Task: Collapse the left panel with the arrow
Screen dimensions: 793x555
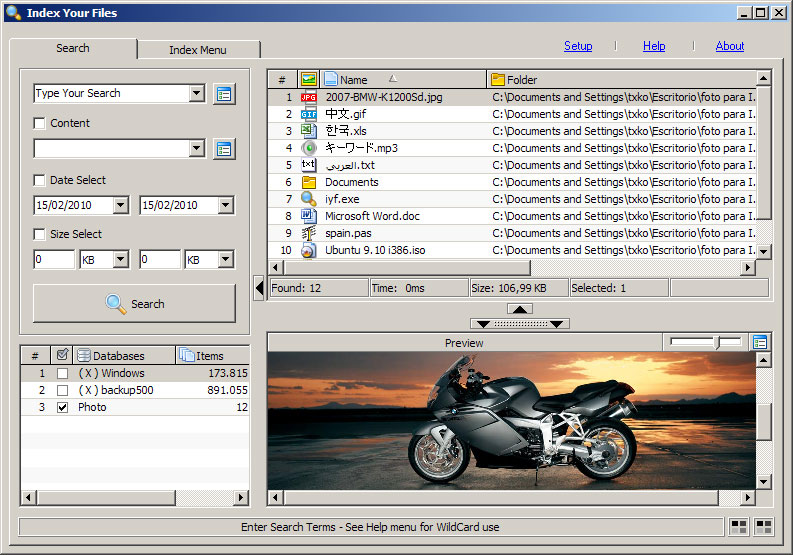Action: (x=259, y=288)
